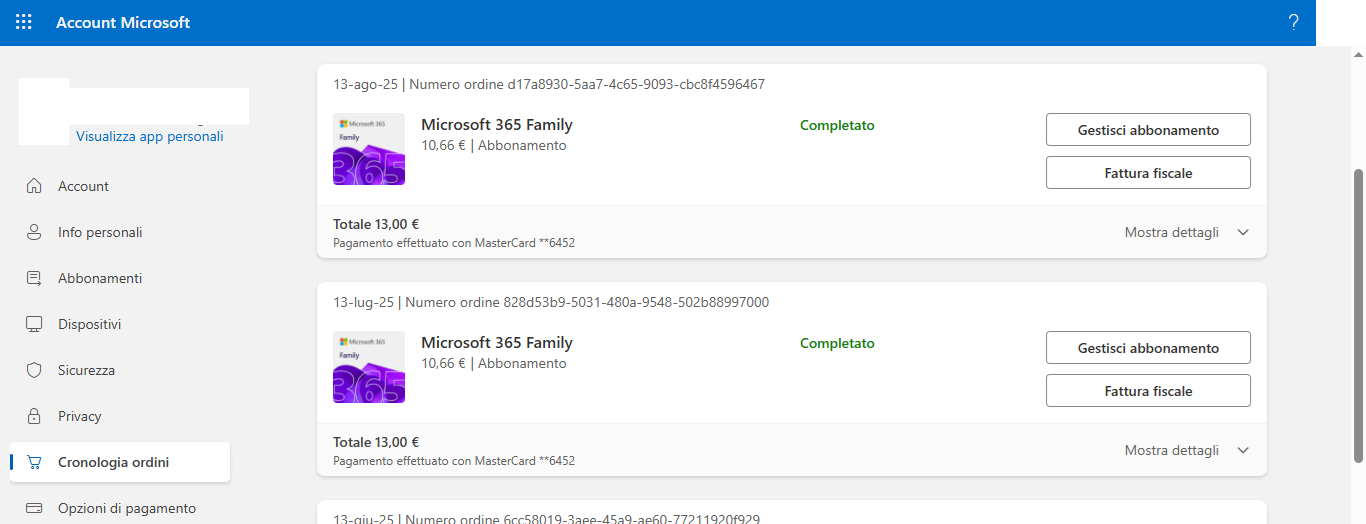Image resolution: width=1366 pixels, height=524 pixels.
Task: Expand Mostra dettagli for 13-lug-25 order
Action: pos(1172,450)
